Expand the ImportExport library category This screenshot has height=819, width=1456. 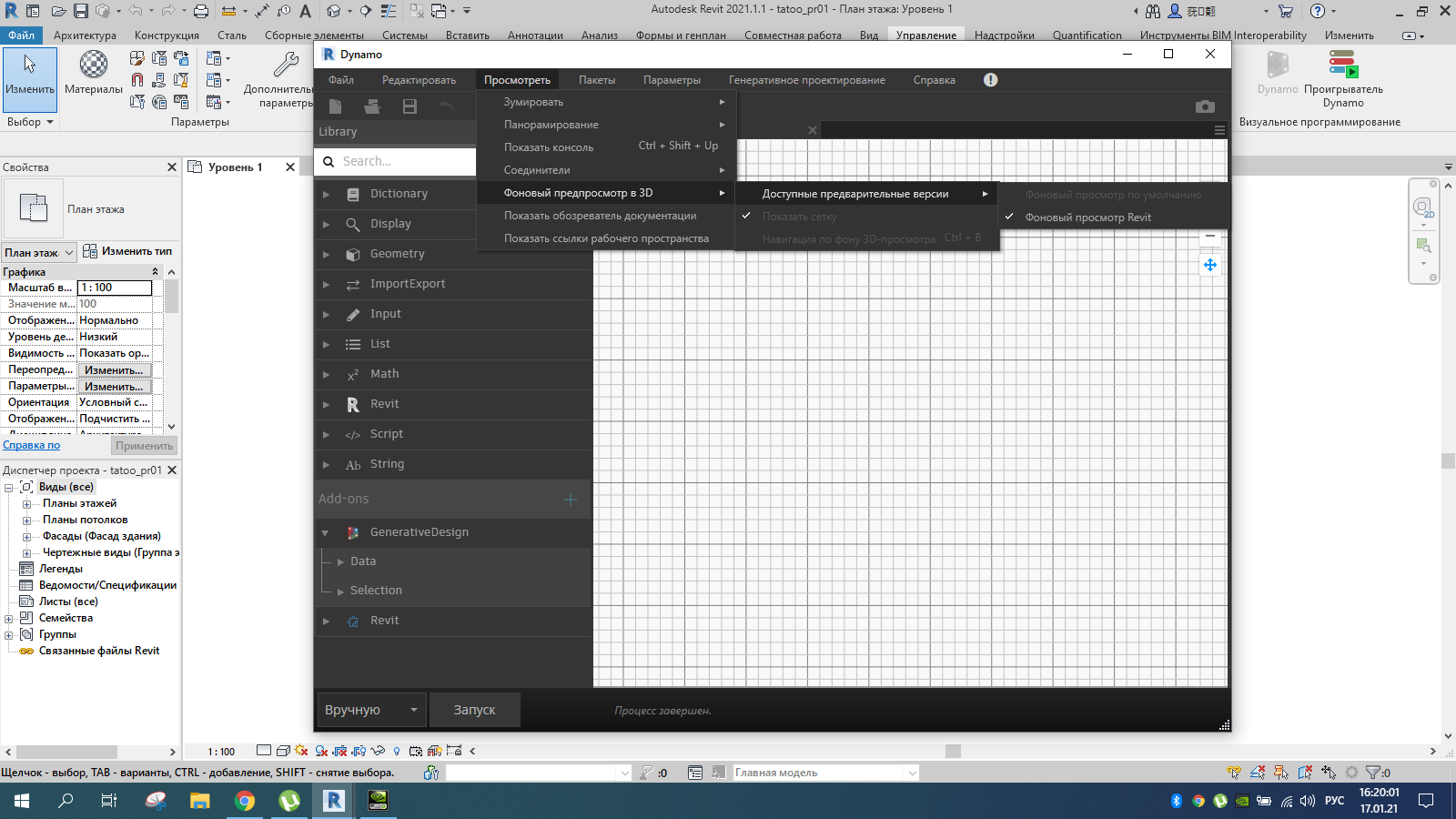[x=325, y=284]
